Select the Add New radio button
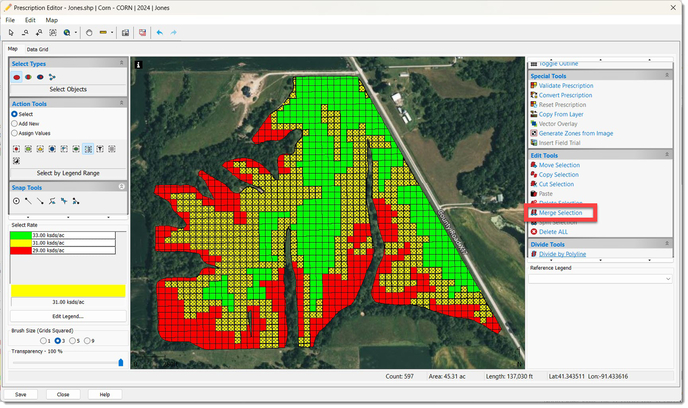Screen dimensions: 688x408 point(14,123)
